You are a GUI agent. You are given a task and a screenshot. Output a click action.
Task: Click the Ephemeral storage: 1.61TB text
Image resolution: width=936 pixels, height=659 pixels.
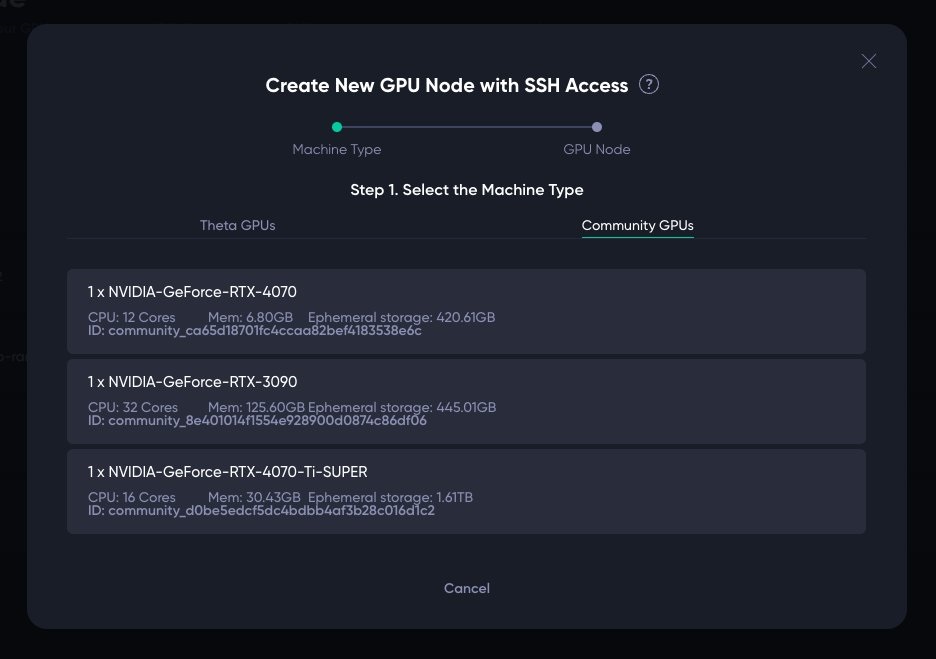[390, 497]
